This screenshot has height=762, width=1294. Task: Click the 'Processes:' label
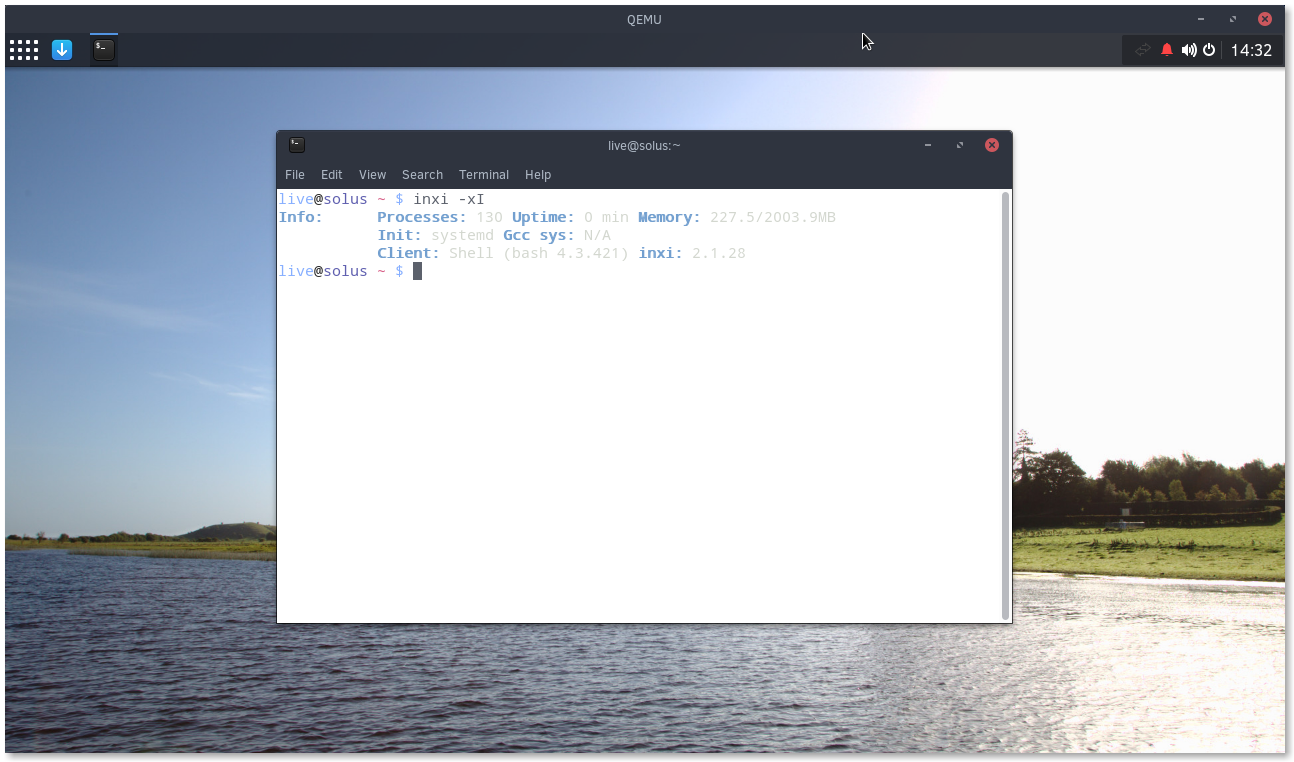pyautogui.click(x=422, y=217)
